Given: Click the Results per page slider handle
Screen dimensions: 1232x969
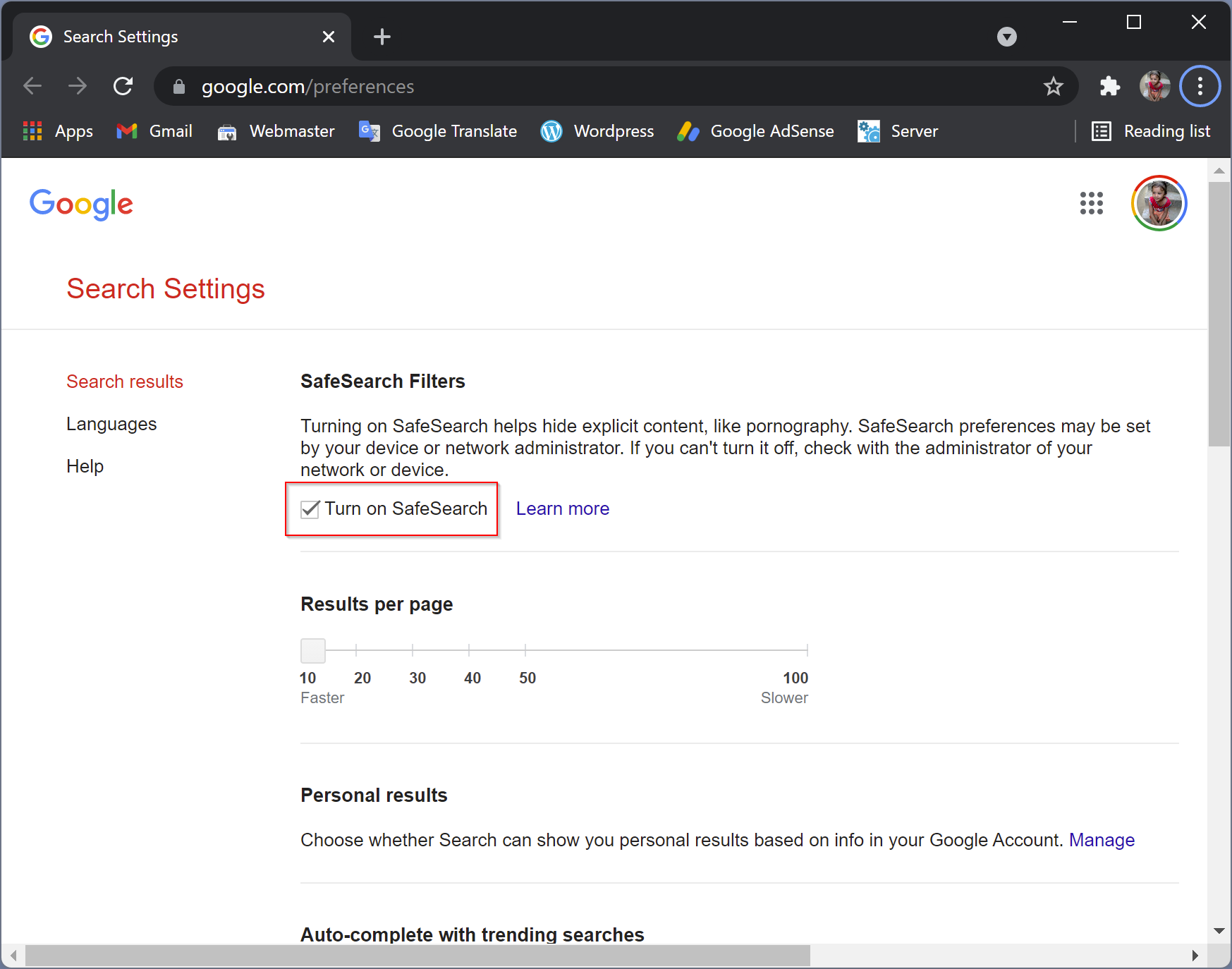Looking at the screenshot, I should pyautogui.click(x=313, y=650).
